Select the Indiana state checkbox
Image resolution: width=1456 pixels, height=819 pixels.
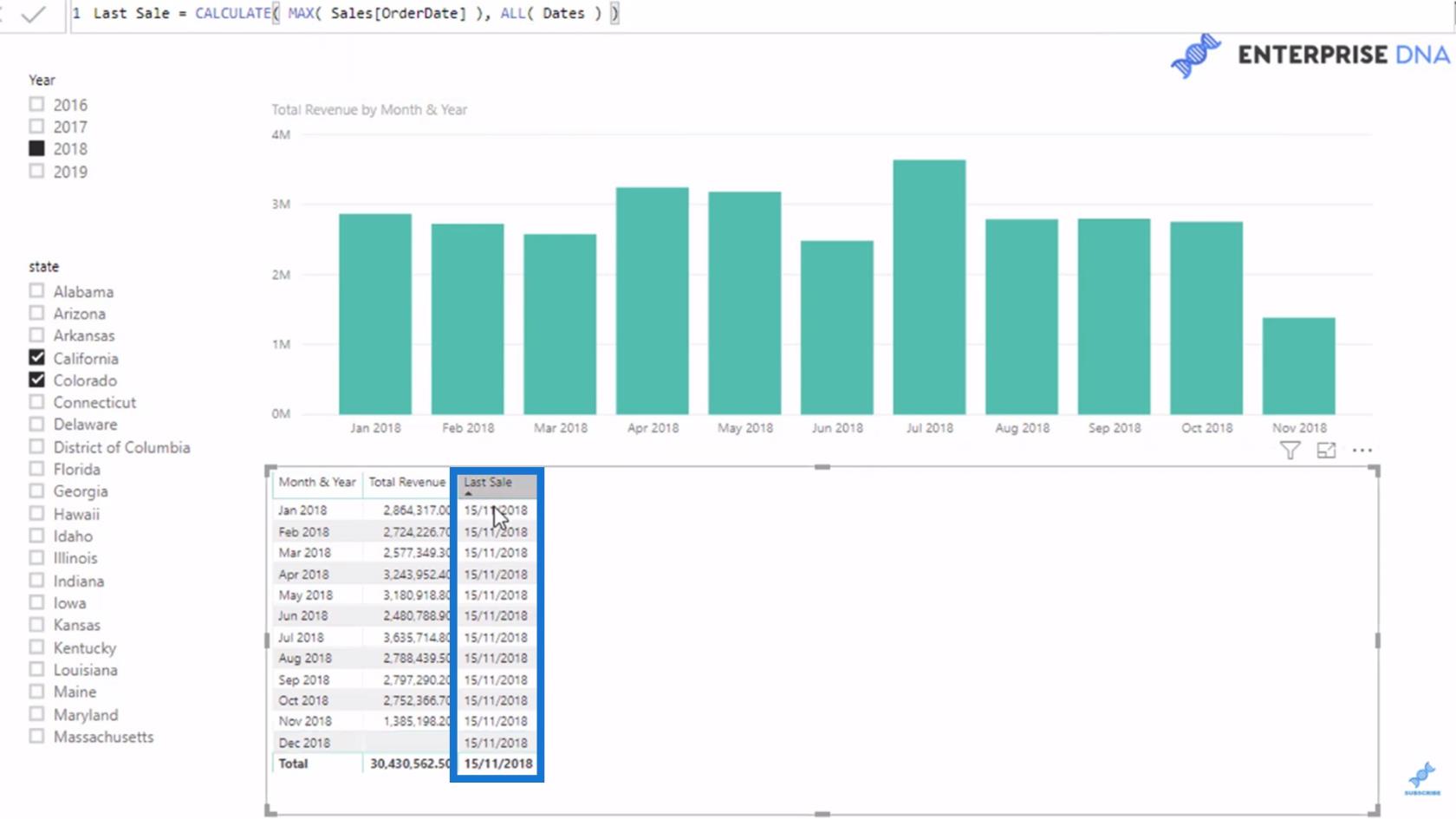tap(36, 580)
